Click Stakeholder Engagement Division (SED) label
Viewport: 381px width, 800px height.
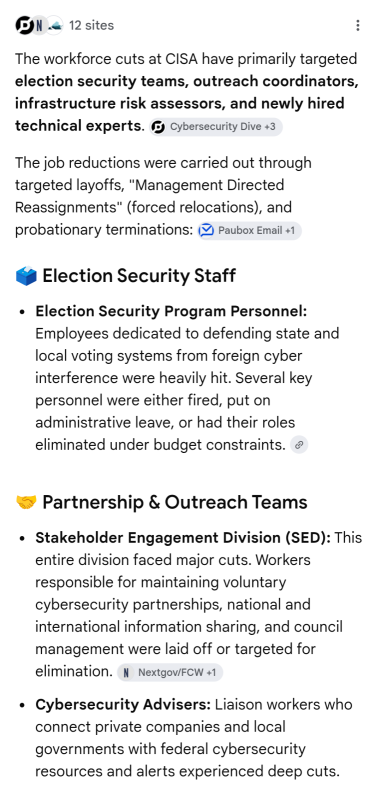tap(183, 538)
